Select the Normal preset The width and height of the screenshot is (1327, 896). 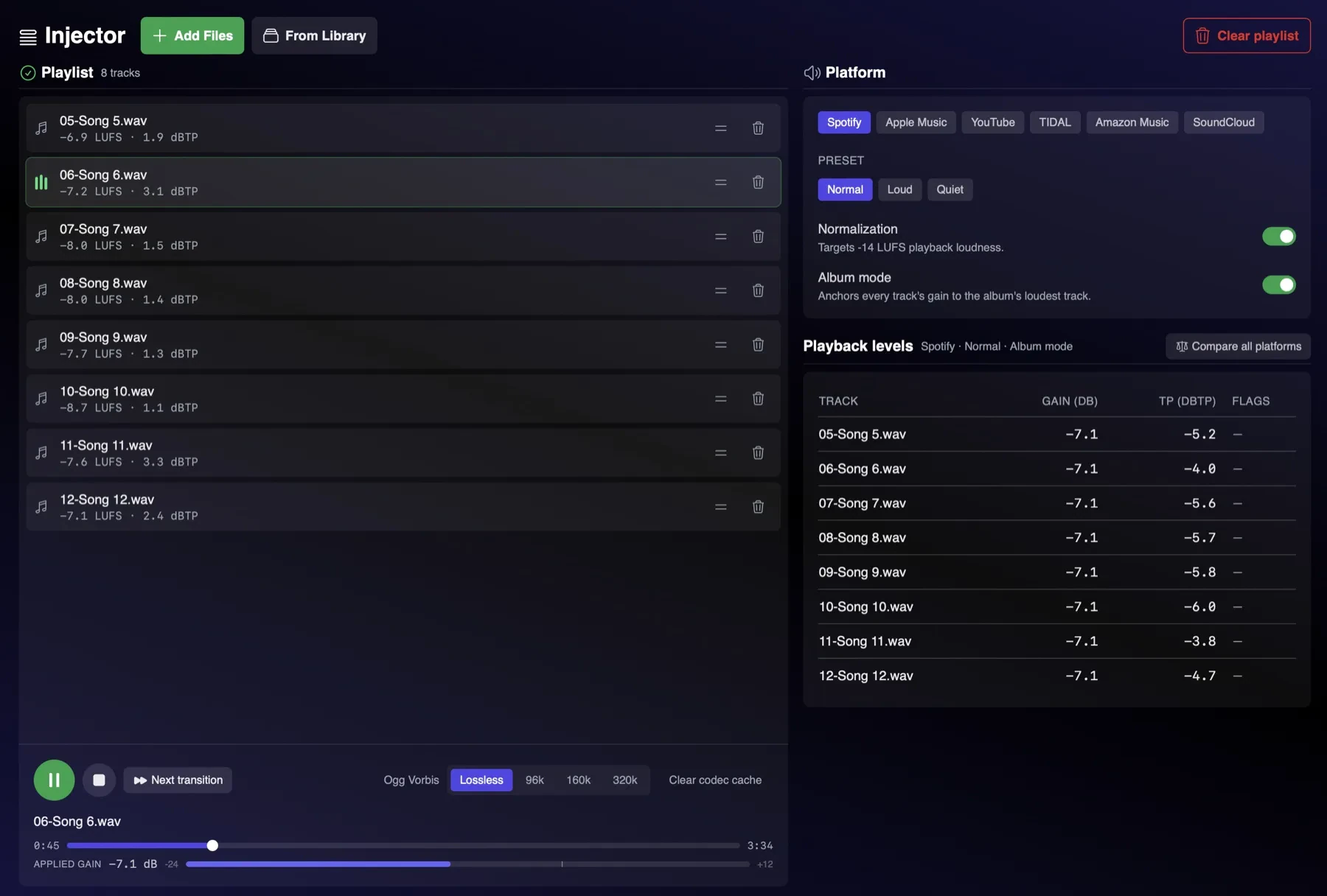click(845, 189)
